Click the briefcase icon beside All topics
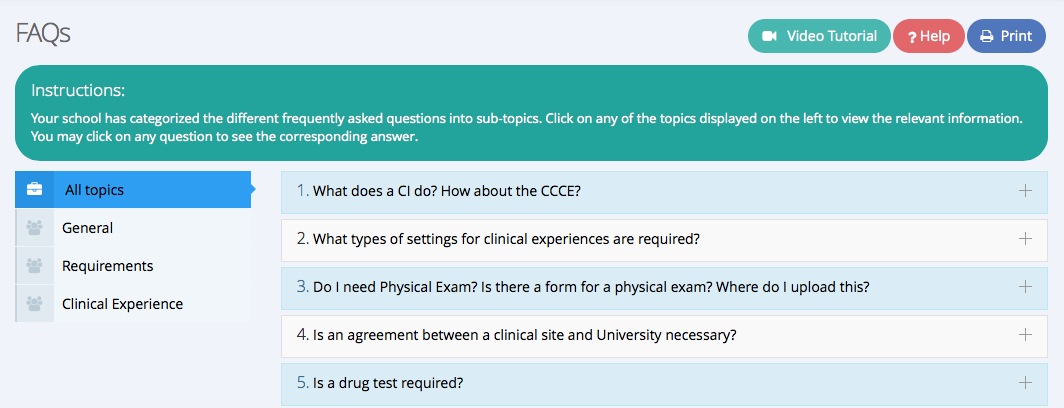 [x=35, y=190]
